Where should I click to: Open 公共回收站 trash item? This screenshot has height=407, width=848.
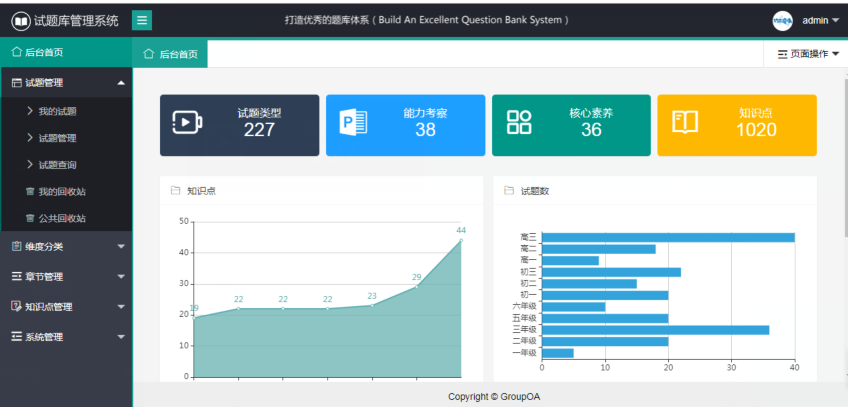tap(60, 218)
